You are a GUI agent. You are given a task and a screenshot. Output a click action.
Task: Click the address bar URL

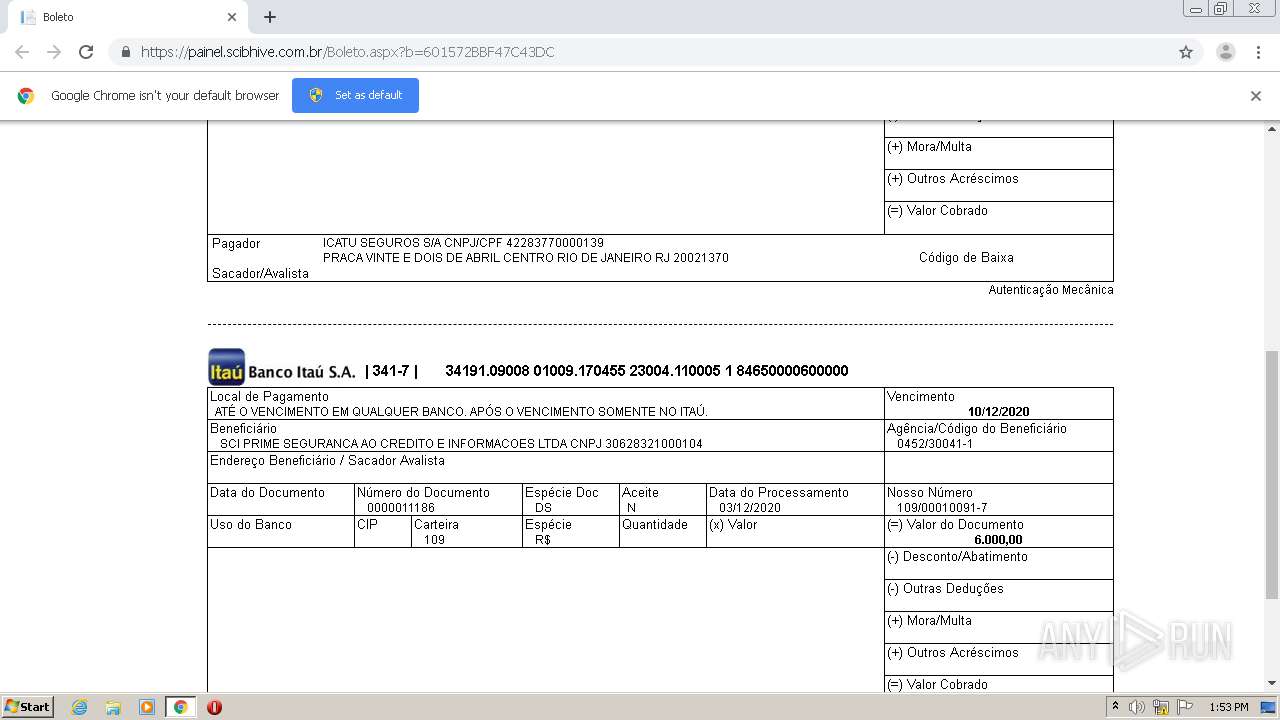point(347,52)
